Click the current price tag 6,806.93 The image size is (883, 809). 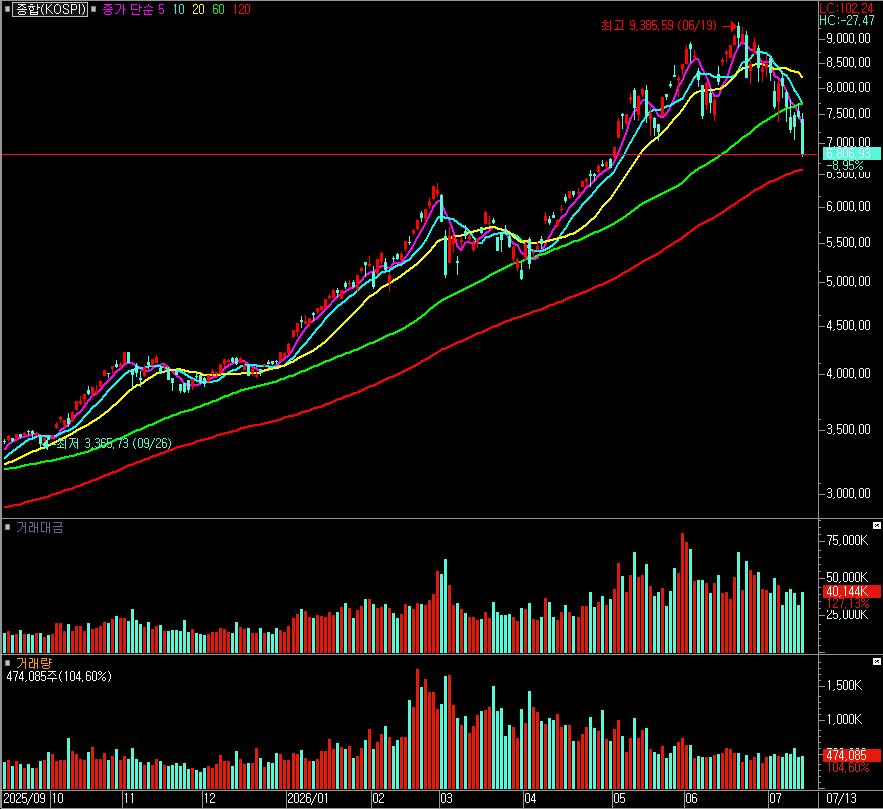click(x=851, y=154)
